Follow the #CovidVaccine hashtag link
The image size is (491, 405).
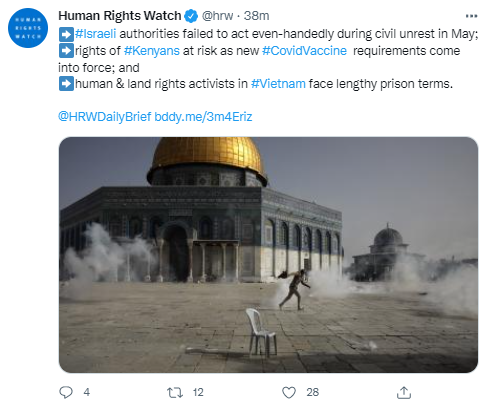pos(304,51)
